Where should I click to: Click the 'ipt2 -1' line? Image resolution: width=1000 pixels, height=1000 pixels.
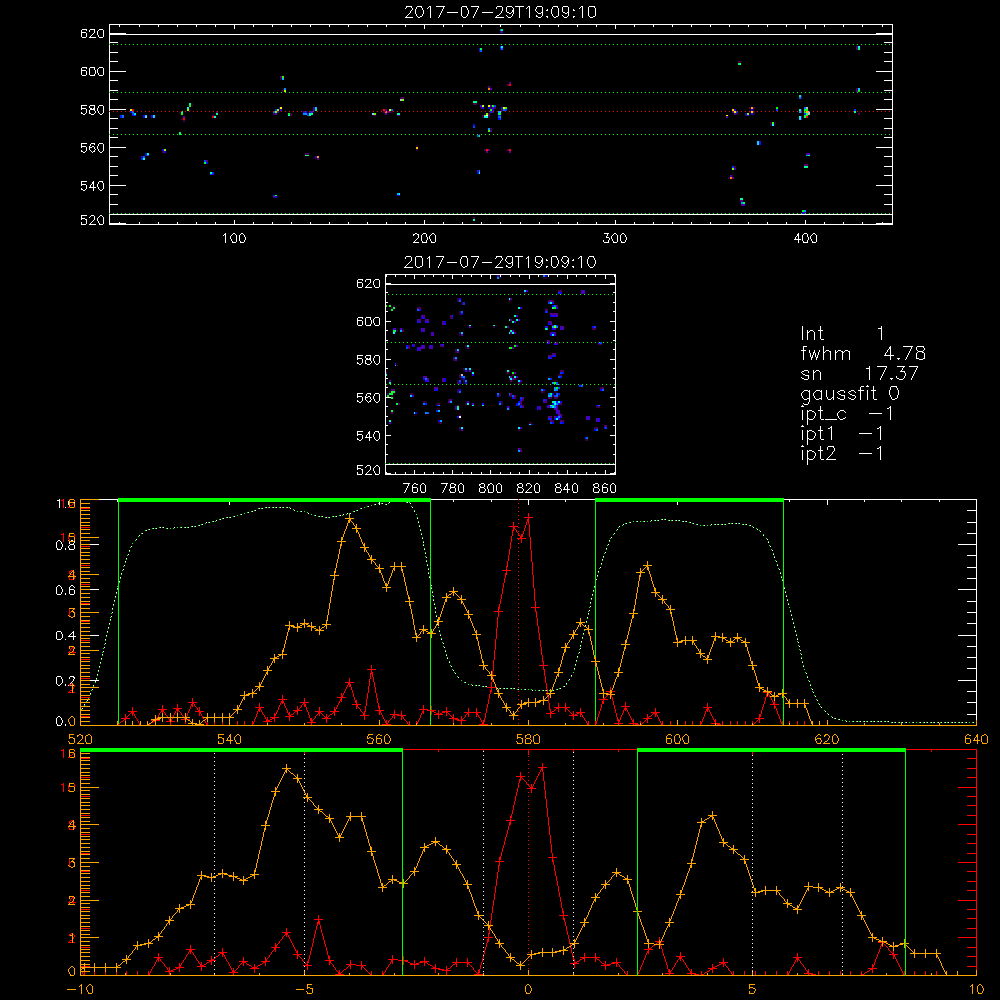(x=842, y=453)
